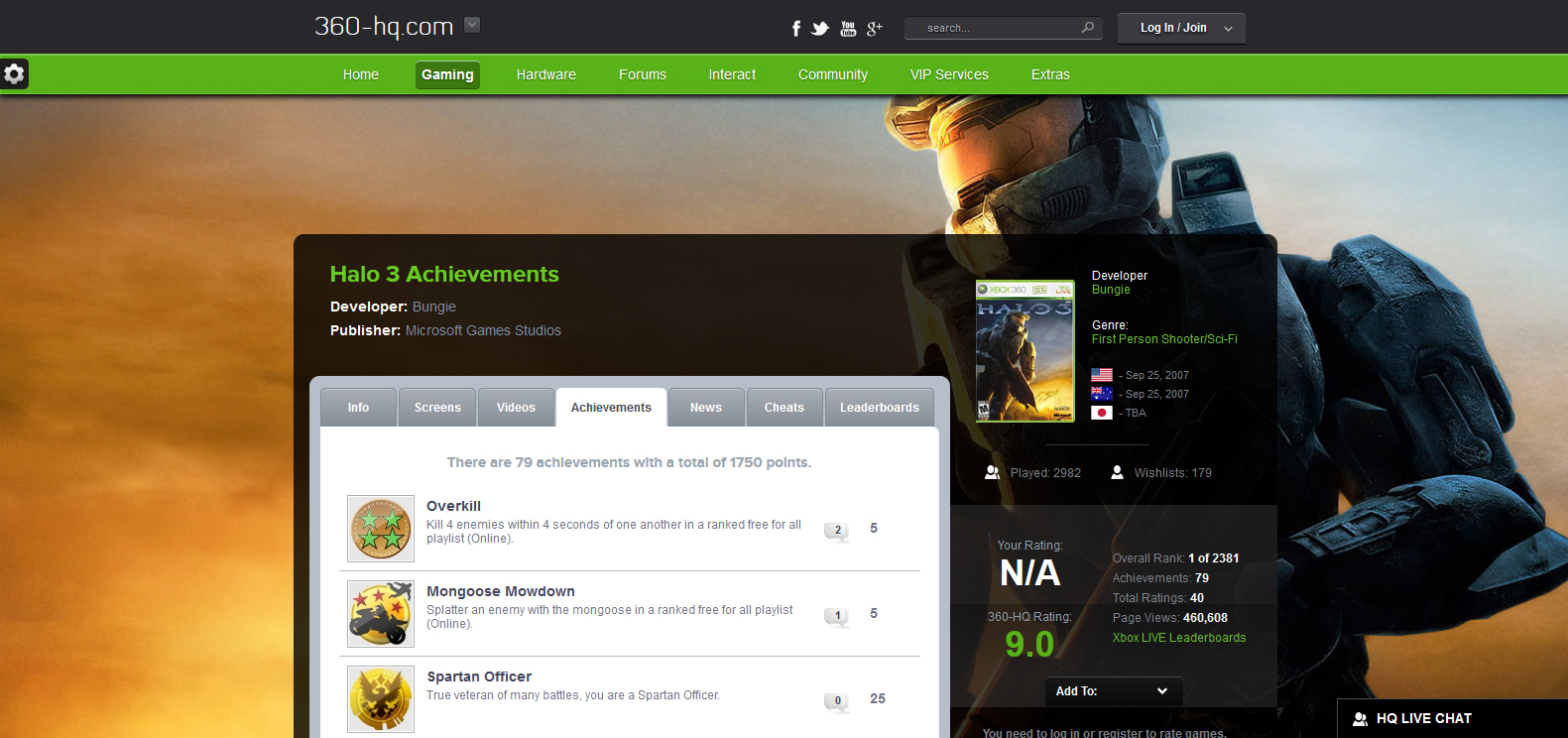Switch to the News tab
Viewport: 1568px width, 738px height.
click(x=706, y=408)
